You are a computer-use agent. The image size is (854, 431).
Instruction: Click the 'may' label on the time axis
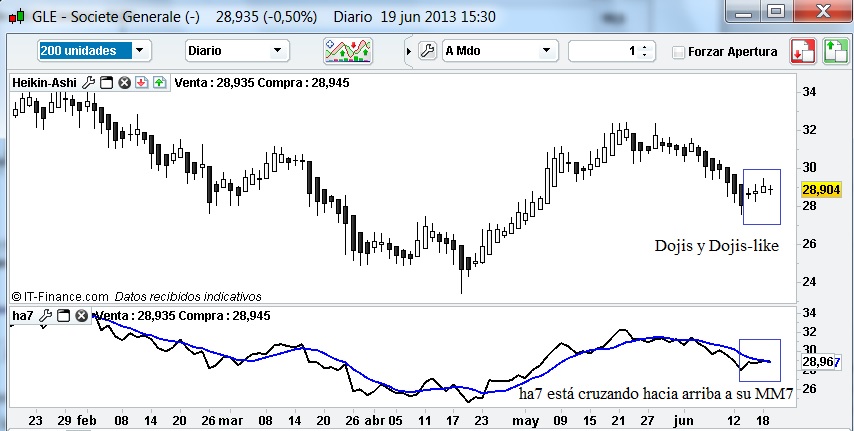tap(526, 421)
